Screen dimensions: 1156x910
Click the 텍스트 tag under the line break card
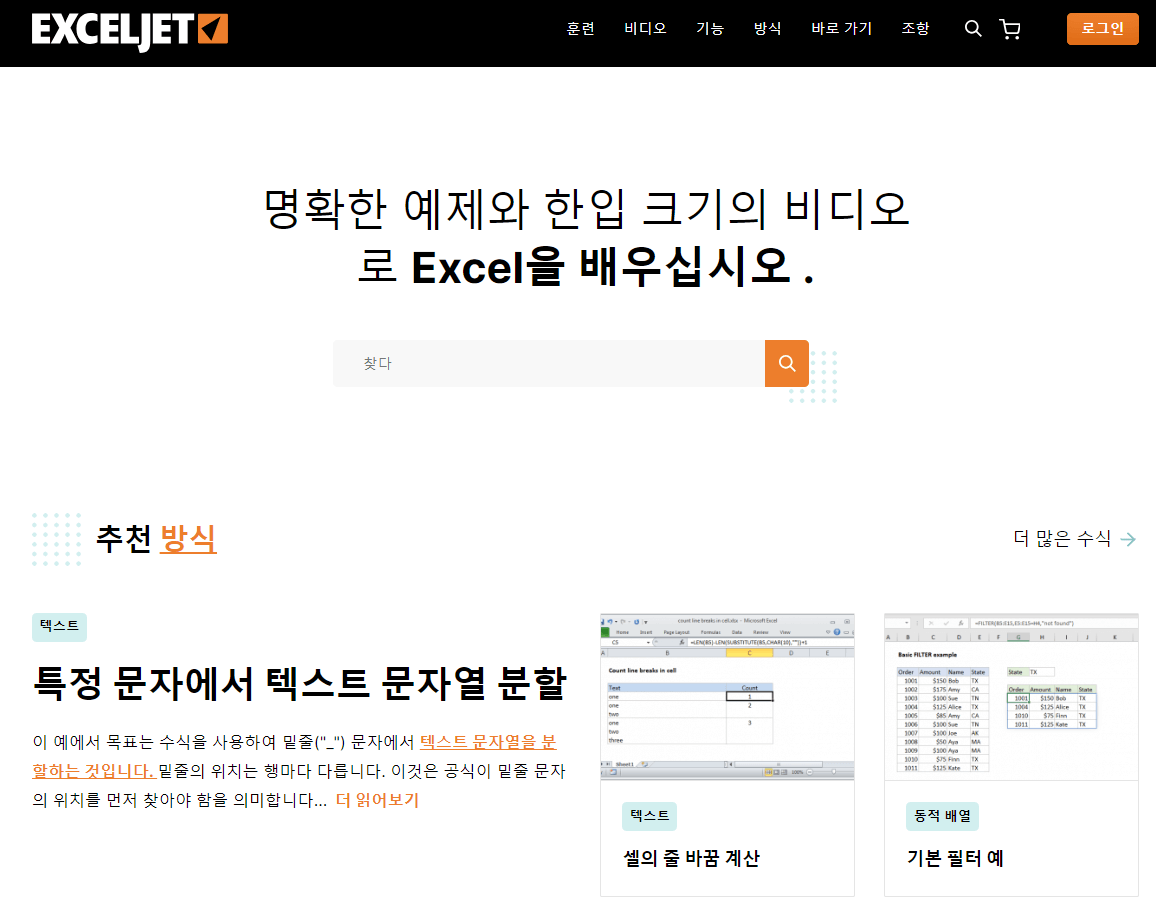click(648, 816)
